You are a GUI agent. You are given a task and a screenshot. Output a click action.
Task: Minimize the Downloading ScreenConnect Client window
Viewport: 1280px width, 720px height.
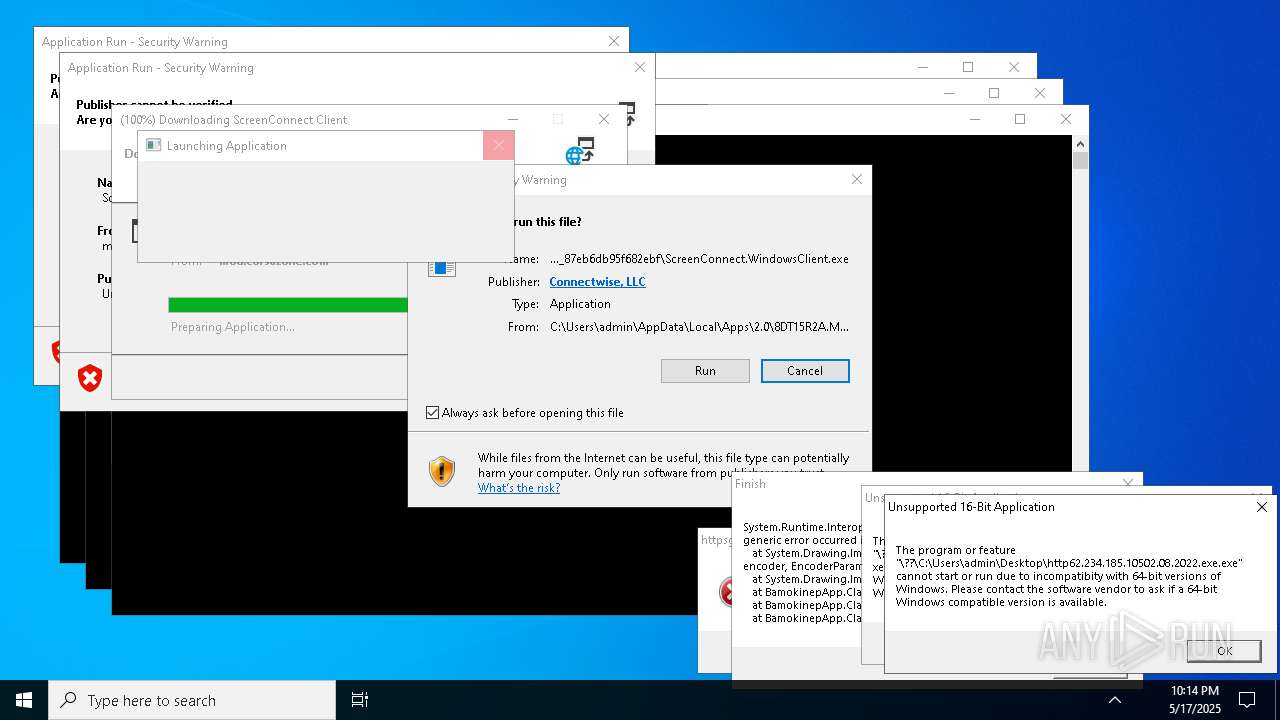(x=512, y=119)
